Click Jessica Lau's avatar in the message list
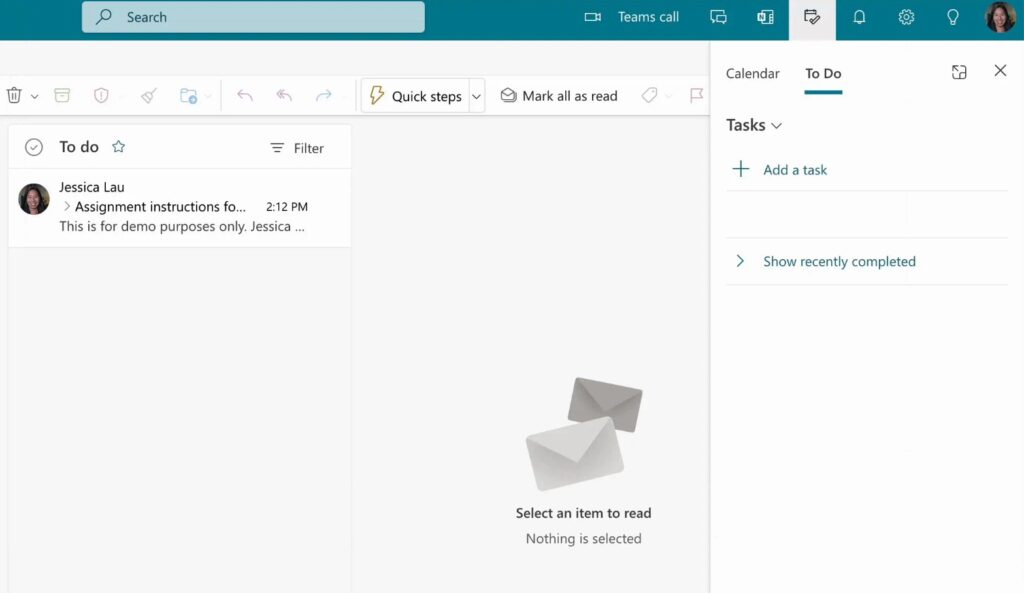 (x=34, y=199)
